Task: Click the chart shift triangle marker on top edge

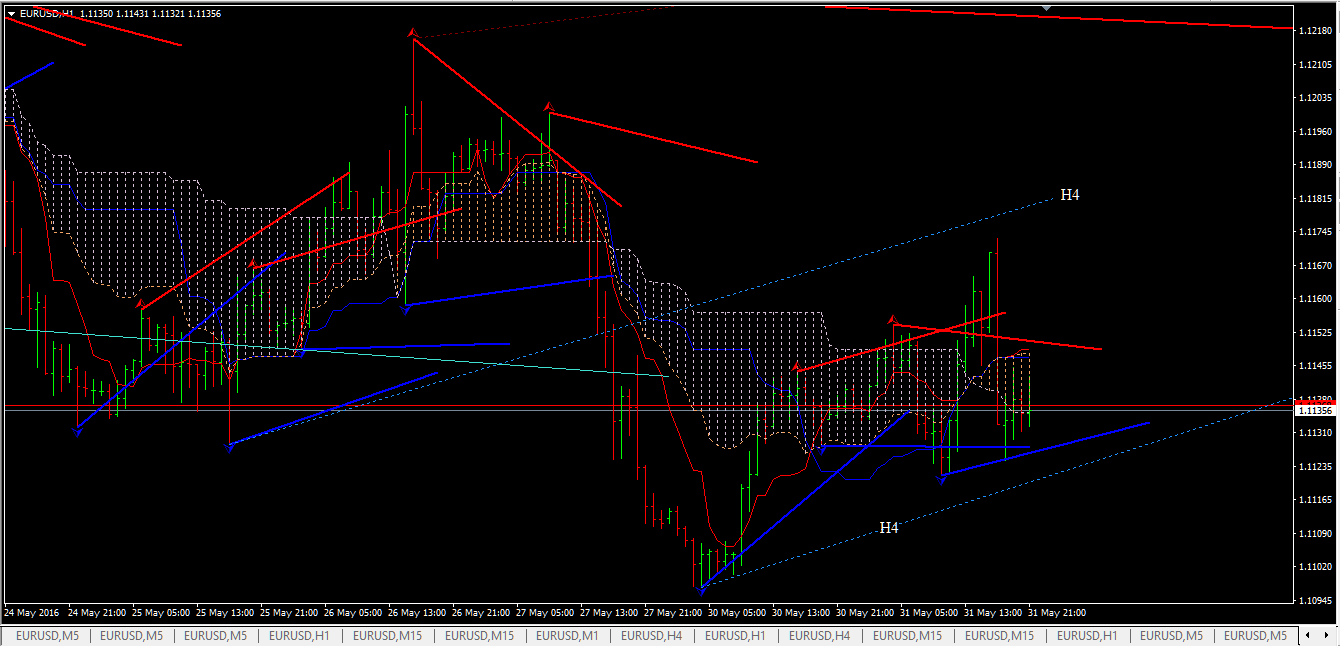Action: click(1046, 8)
